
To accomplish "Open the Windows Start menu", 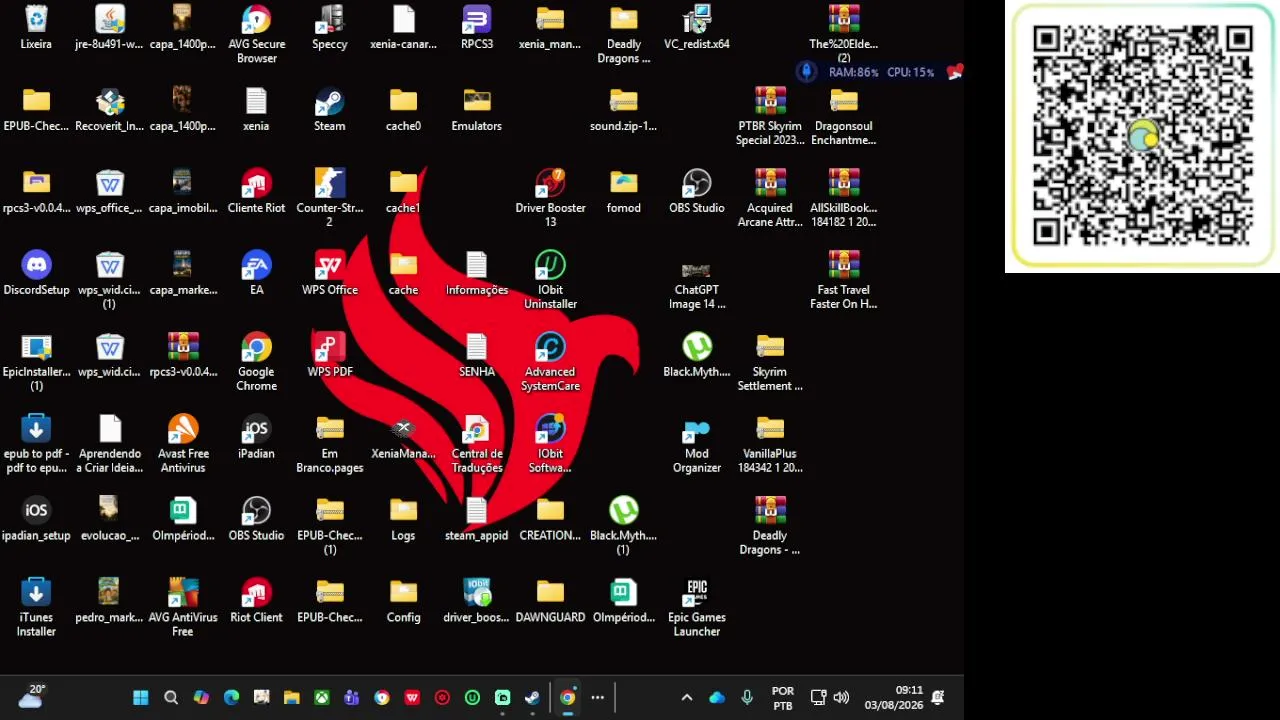I will (141, 698).
